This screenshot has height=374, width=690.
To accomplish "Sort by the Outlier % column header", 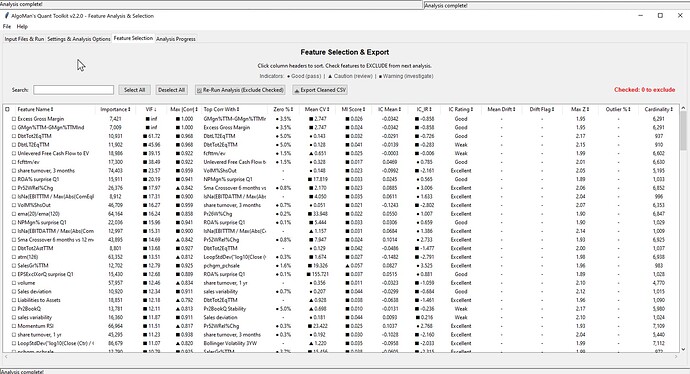I will [618, 109].
